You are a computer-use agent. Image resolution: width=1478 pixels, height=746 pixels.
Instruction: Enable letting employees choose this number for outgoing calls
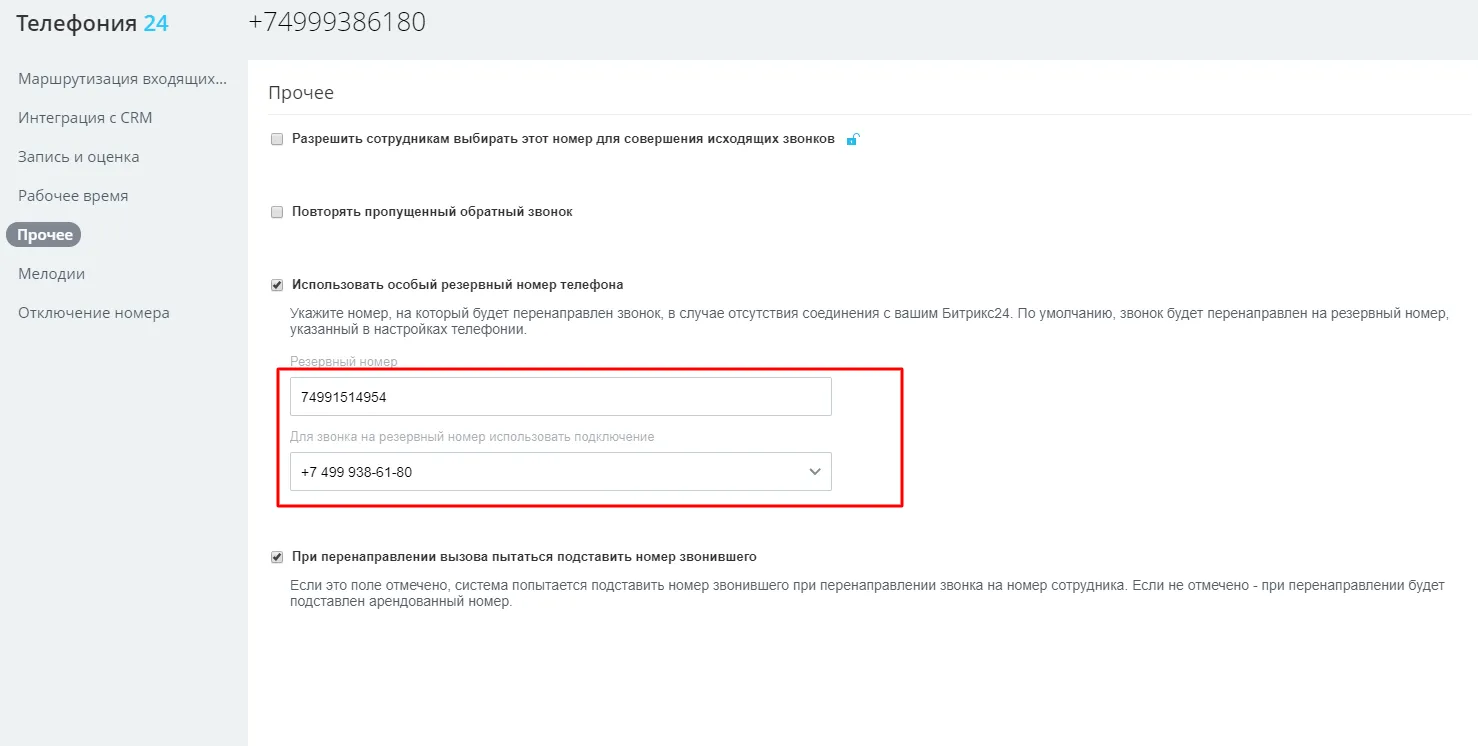pyautogui.click(x=277, y=140)
